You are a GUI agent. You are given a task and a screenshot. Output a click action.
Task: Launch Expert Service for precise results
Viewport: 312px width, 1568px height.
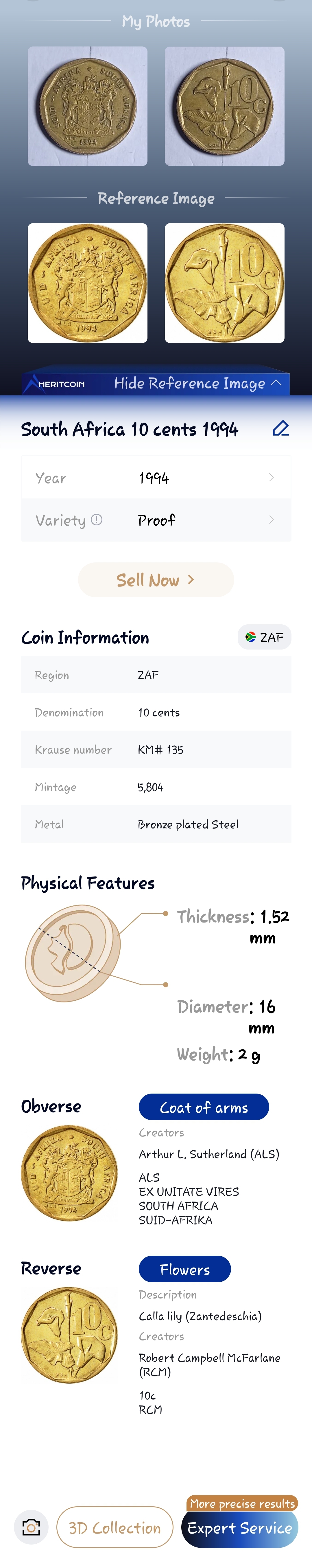(240, 1528)
